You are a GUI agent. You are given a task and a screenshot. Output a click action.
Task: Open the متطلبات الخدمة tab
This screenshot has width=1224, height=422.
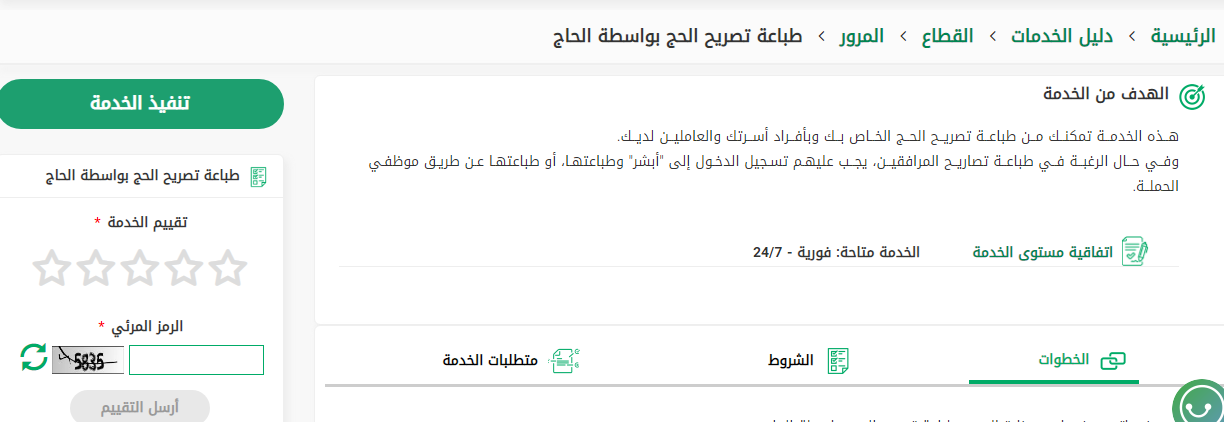490,360
